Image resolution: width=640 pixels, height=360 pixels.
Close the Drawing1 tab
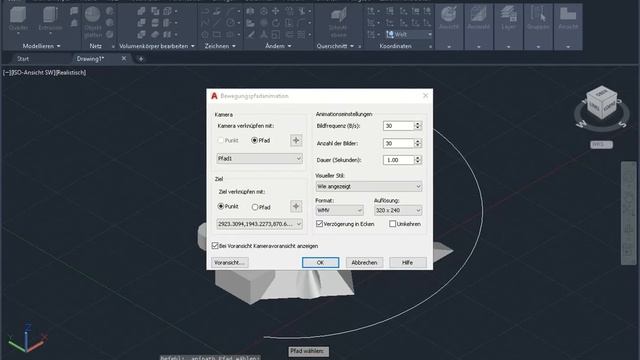pyautogui.click(x=124, y=59)
